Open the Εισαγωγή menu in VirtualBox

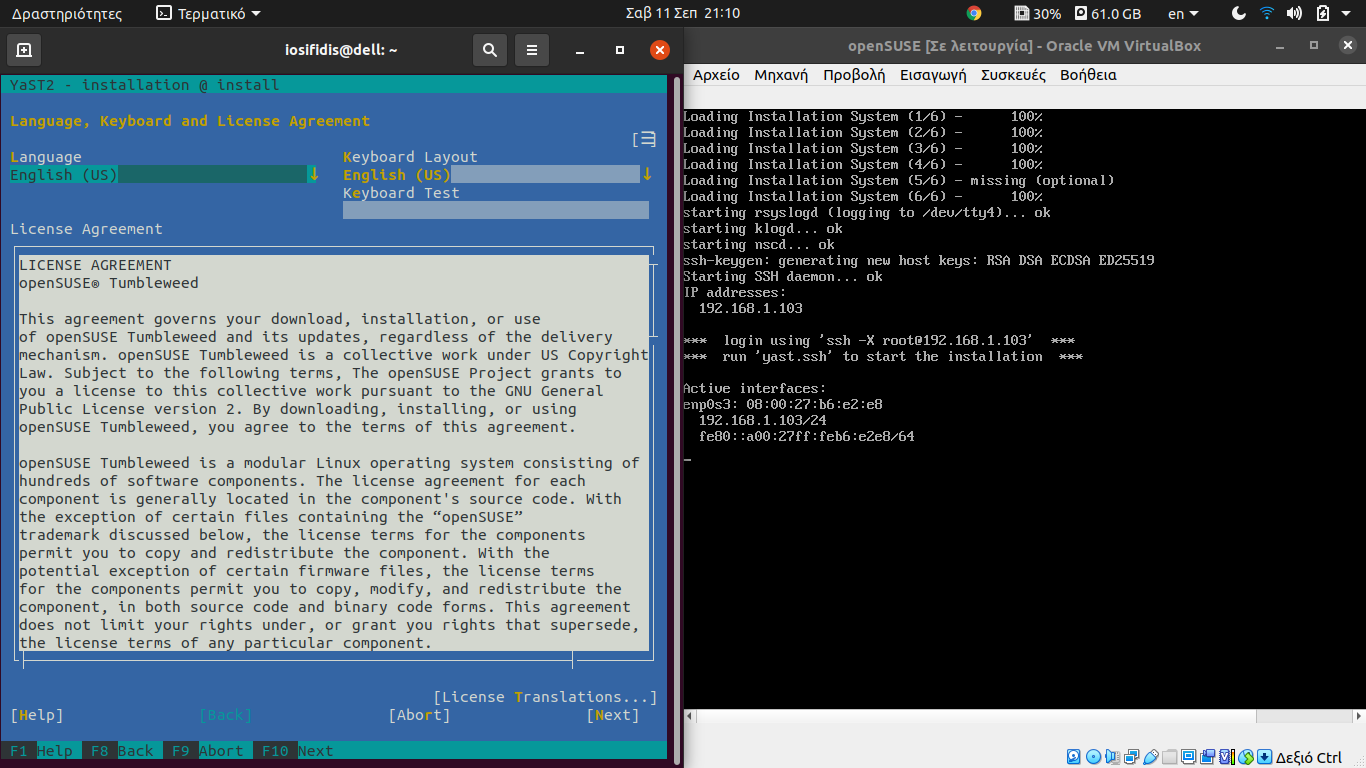(x=933, y=75)
